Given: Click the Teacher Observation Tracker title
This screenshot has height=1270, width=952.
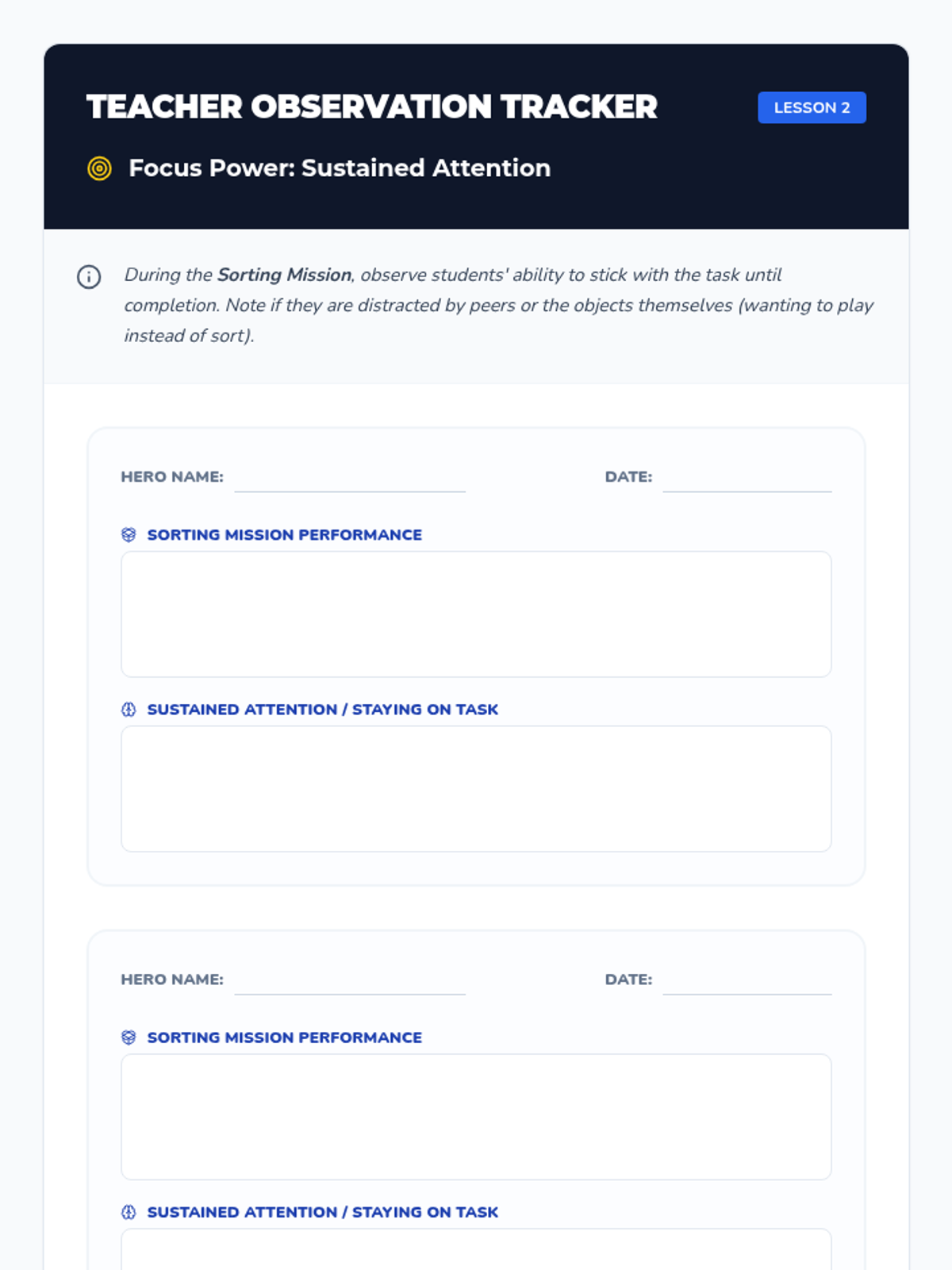Looking at the screenshot, I should point(372,107).
